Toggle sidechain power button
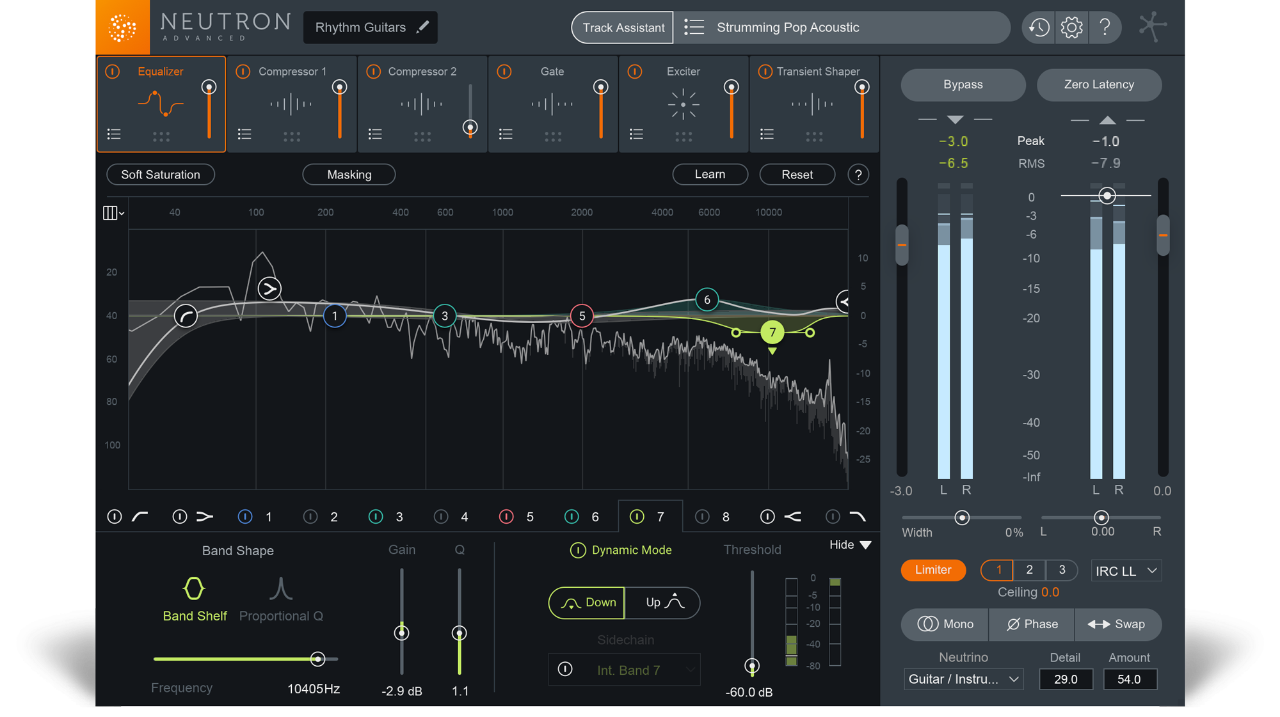 coord(565,670)
